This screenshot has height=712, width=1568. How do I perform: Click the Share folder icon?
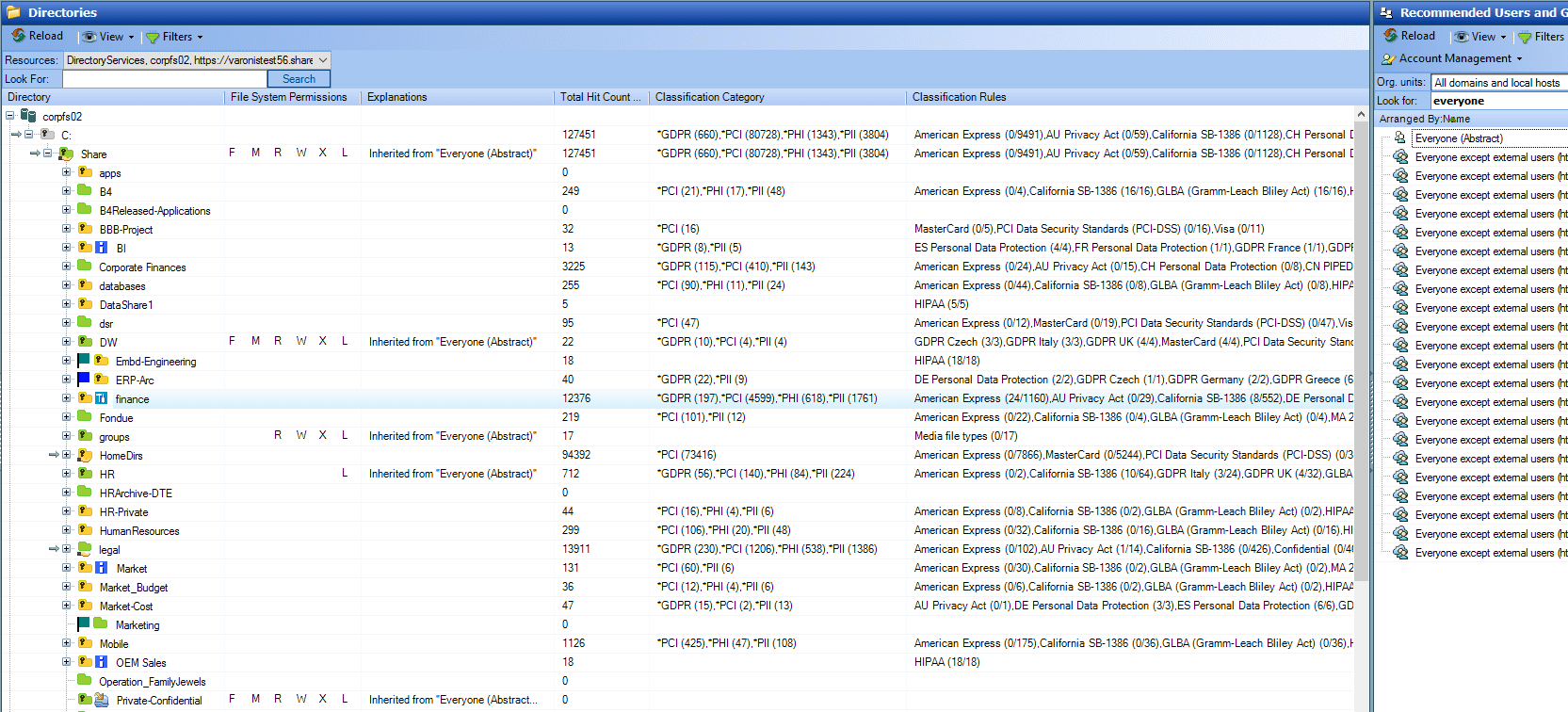pos(66,154)
